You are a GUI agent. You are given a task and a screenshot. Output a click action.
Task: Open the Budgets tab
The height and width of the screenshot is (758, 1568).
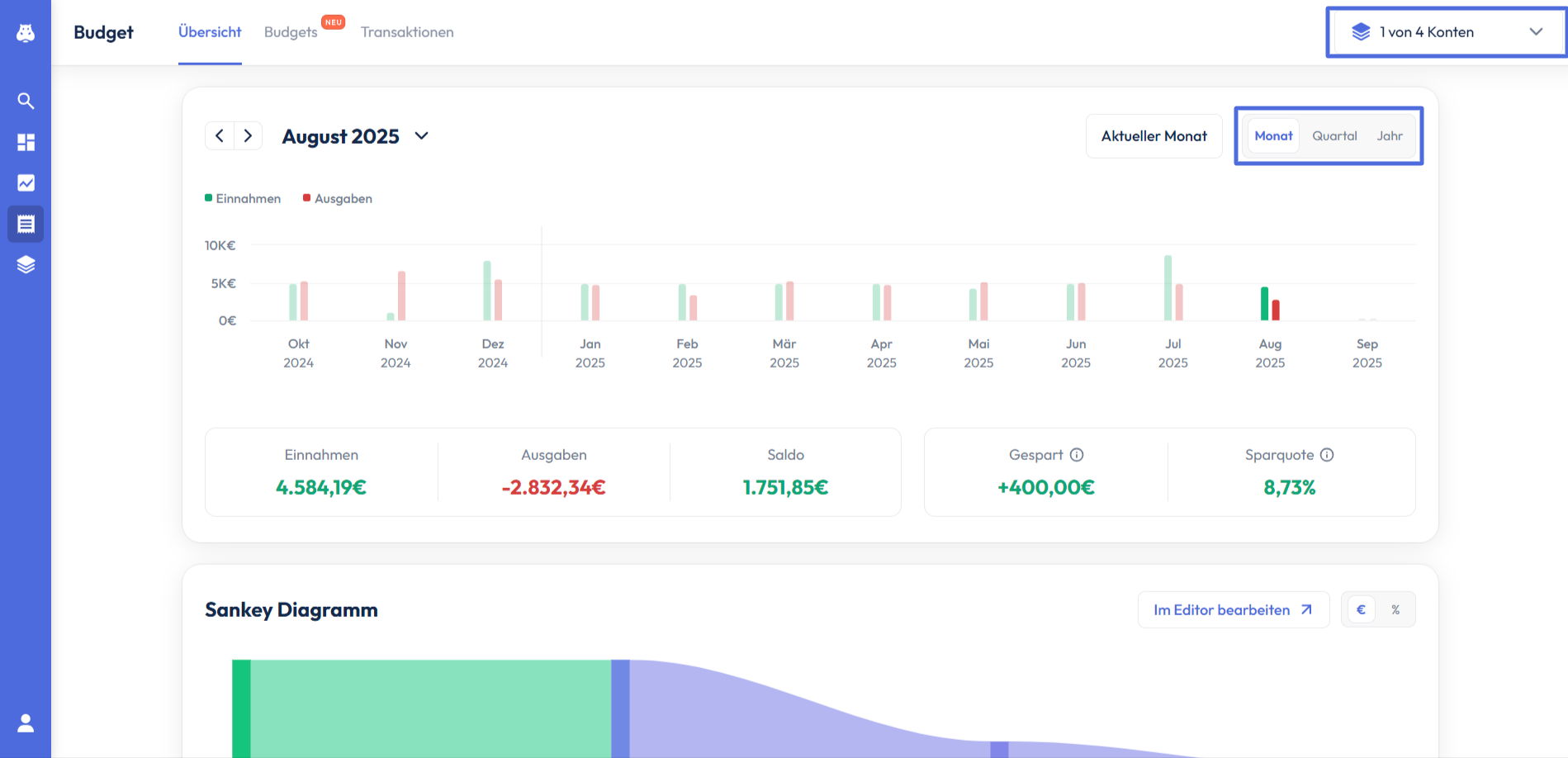click(291, 32)
